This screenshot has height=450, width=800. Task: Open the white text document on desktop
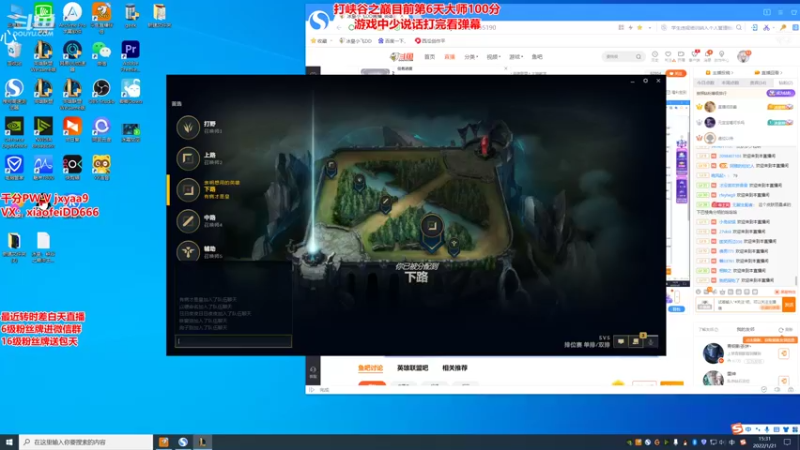pos(43,247)
